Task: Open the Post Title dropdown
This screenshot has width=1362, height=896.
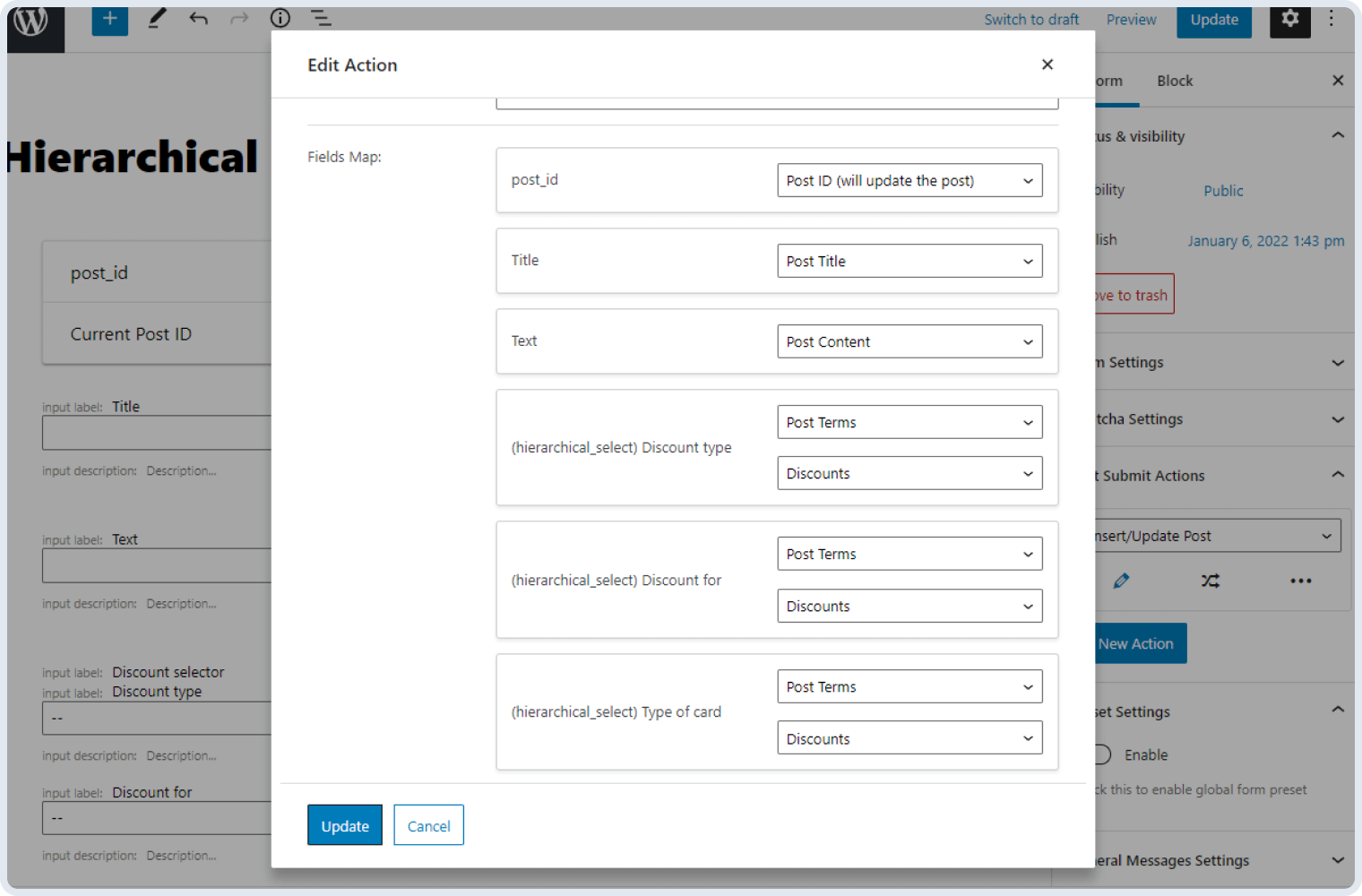Action: (x=909, y=261)
